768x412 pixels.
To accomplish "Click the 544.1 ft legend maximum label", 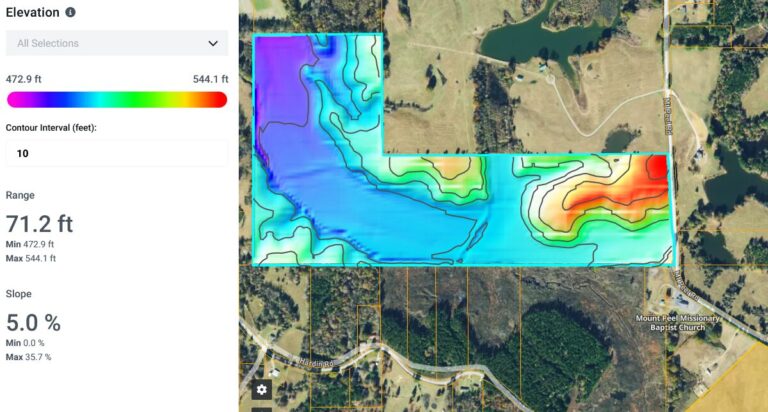I will [x=210, y=79].
